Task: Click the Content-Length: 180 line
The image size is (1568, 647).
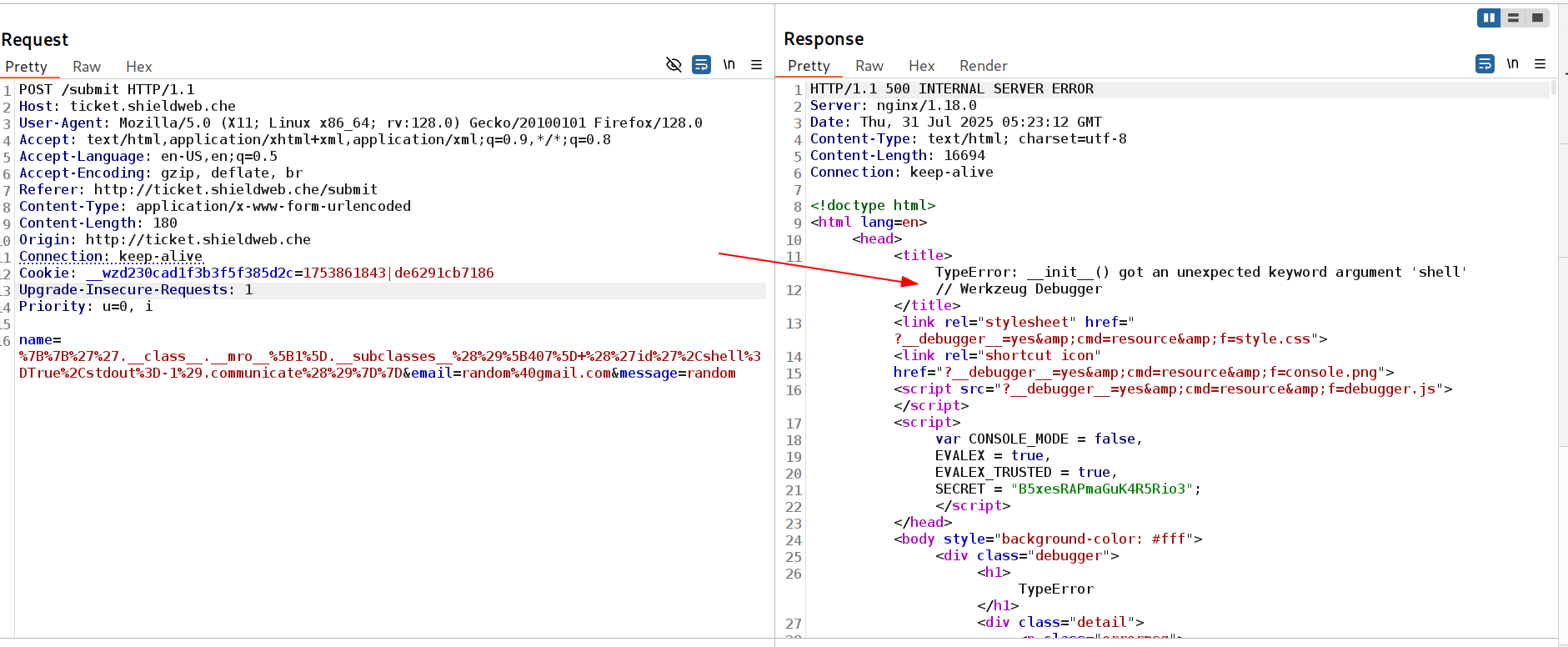Action: 98,223
